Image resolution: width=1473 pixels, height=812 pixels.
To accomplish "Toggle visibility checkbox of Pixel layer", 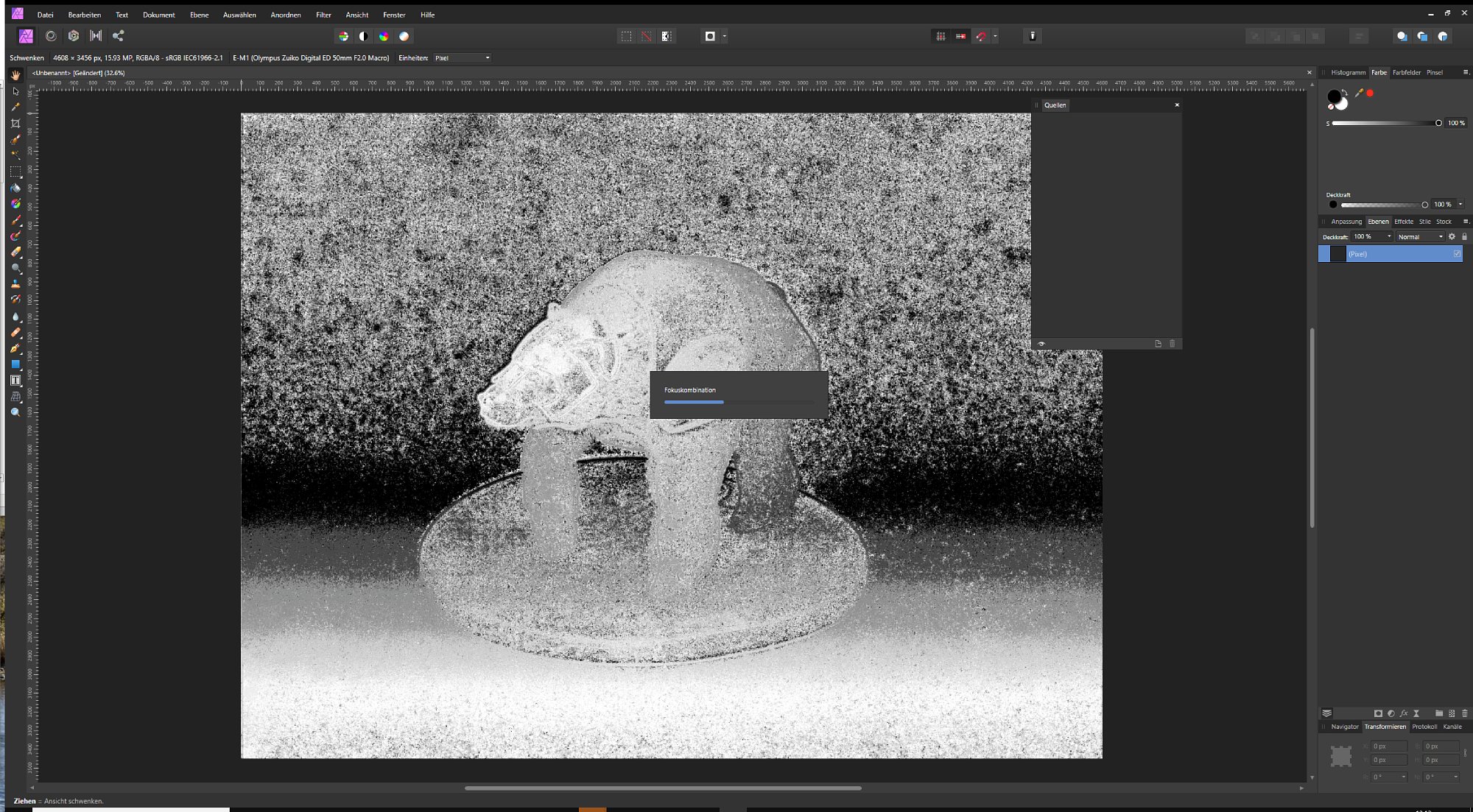I will (x=1457, y=254).
